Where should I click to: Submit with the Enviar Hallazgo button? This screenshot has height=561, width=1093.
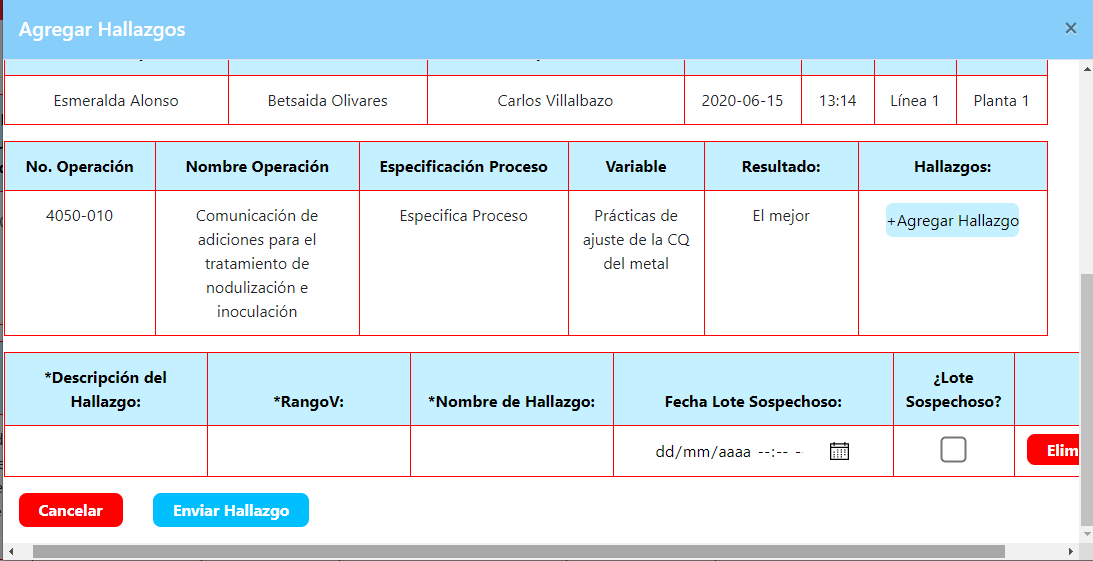(231, 510)
